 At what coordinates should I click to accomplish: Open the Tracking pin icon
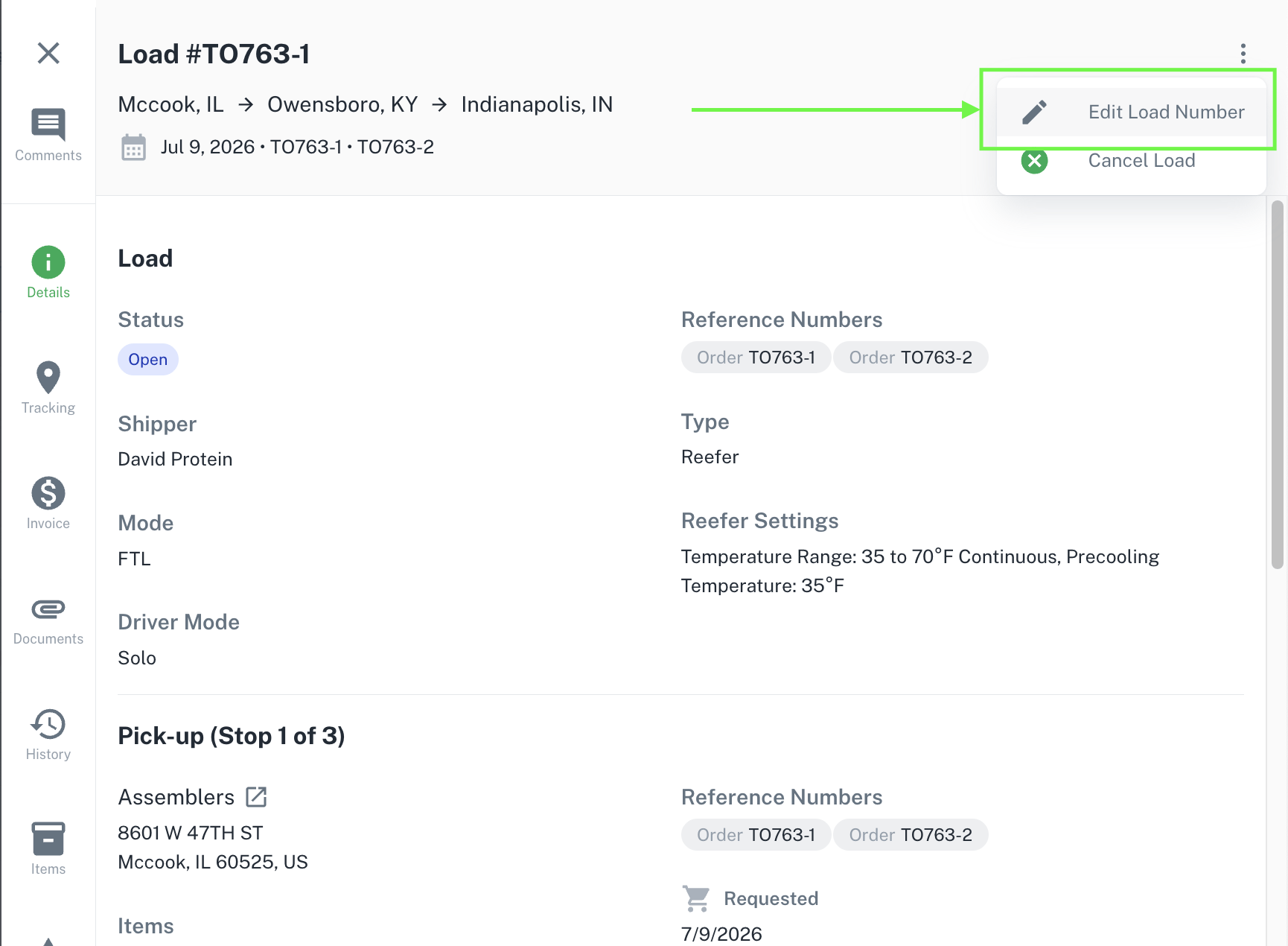point(48,378)
